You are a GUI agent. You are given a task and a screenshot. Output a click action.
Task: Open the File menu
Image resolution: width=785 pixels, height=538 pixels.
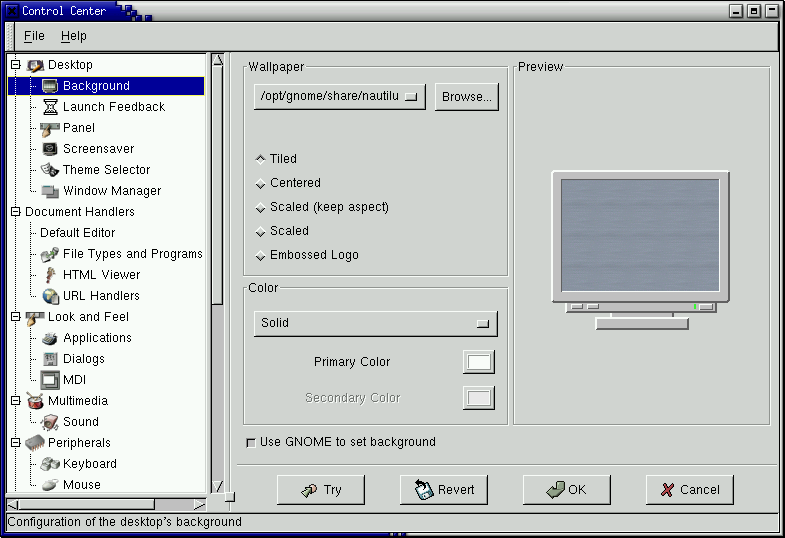pyautogui.click(x=34, y=36)
